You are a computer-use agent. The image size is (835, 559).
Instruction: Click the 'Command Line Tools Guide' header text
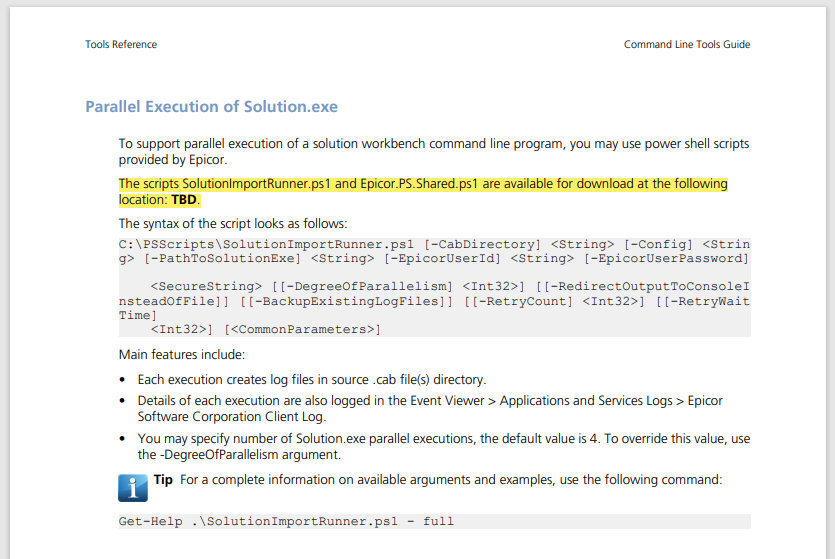(687, 44)
